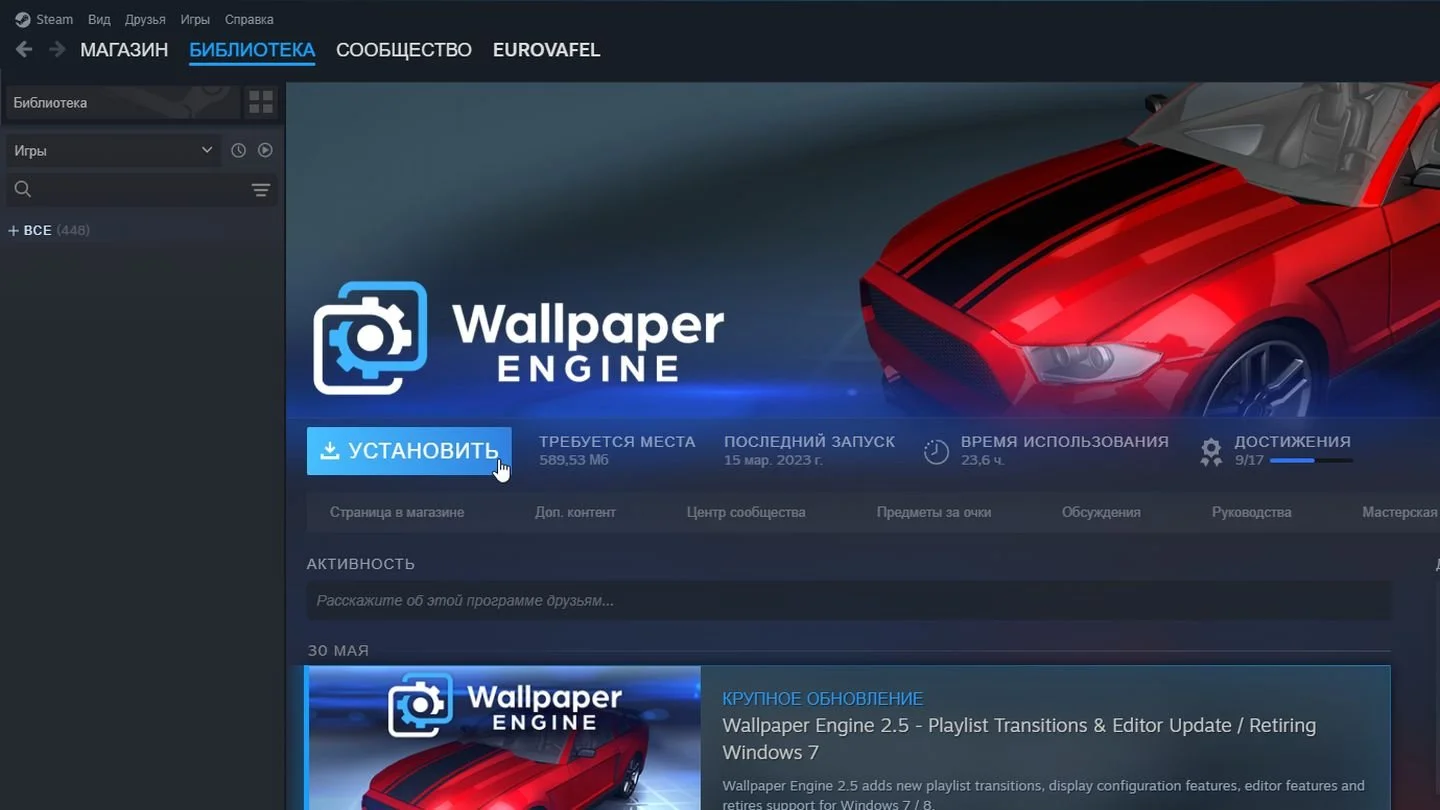Click the 23,6 ч. usage time value
The image size is (1440, 810).
coord(983,460)
